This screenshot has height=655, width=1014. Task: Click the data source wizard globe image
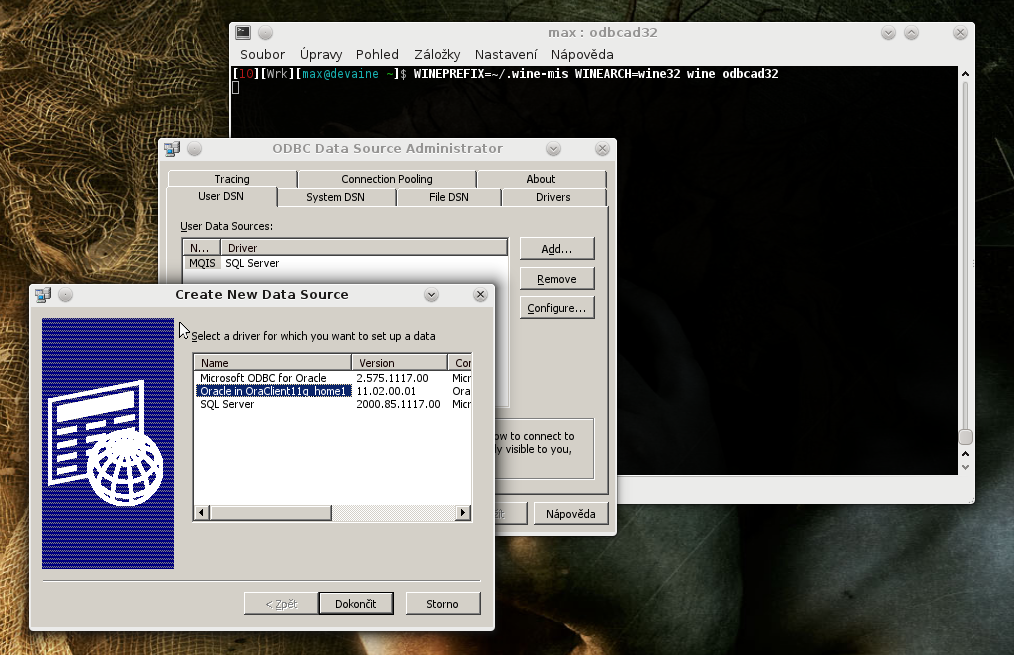click(x=108, y=444)
